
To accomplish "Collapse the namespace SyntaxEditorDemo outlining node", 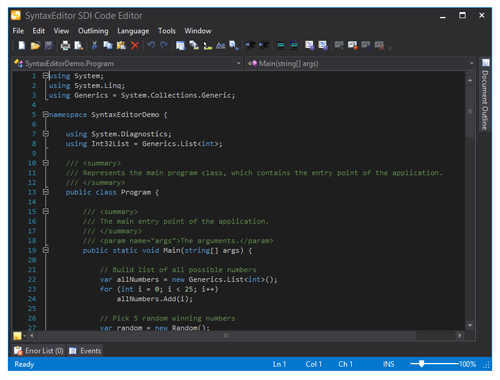I will coord(46,114).
